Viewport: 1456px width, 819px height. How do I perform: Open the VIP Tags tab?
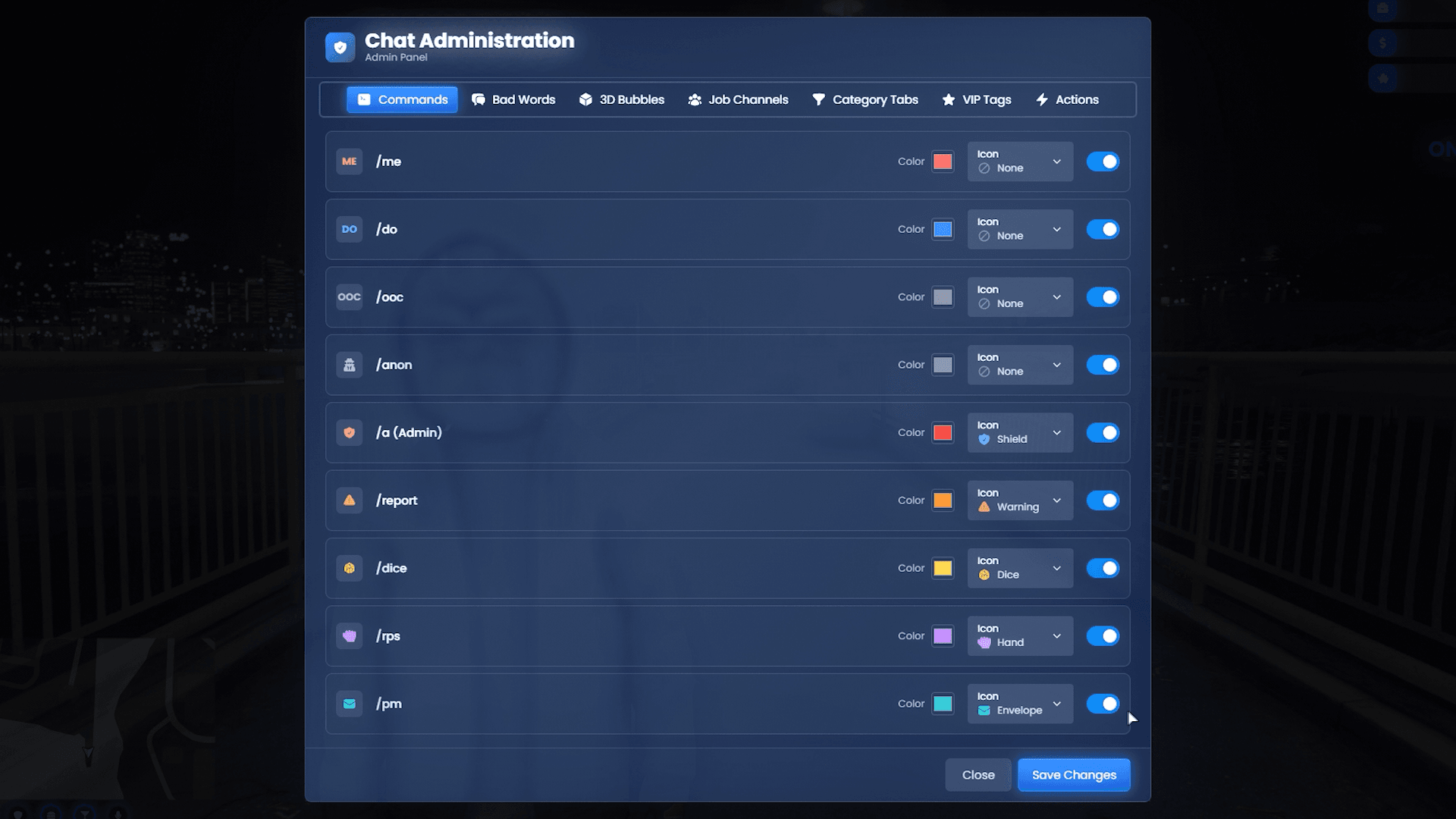click(977, 99)
